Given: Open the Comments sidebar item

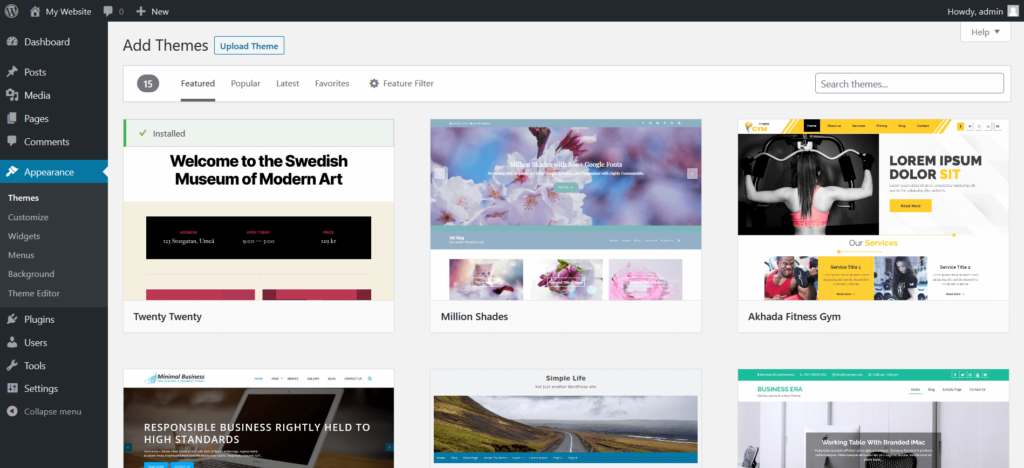Looking at the screenshot, I should pyautogui.click(x=46, y=142).
